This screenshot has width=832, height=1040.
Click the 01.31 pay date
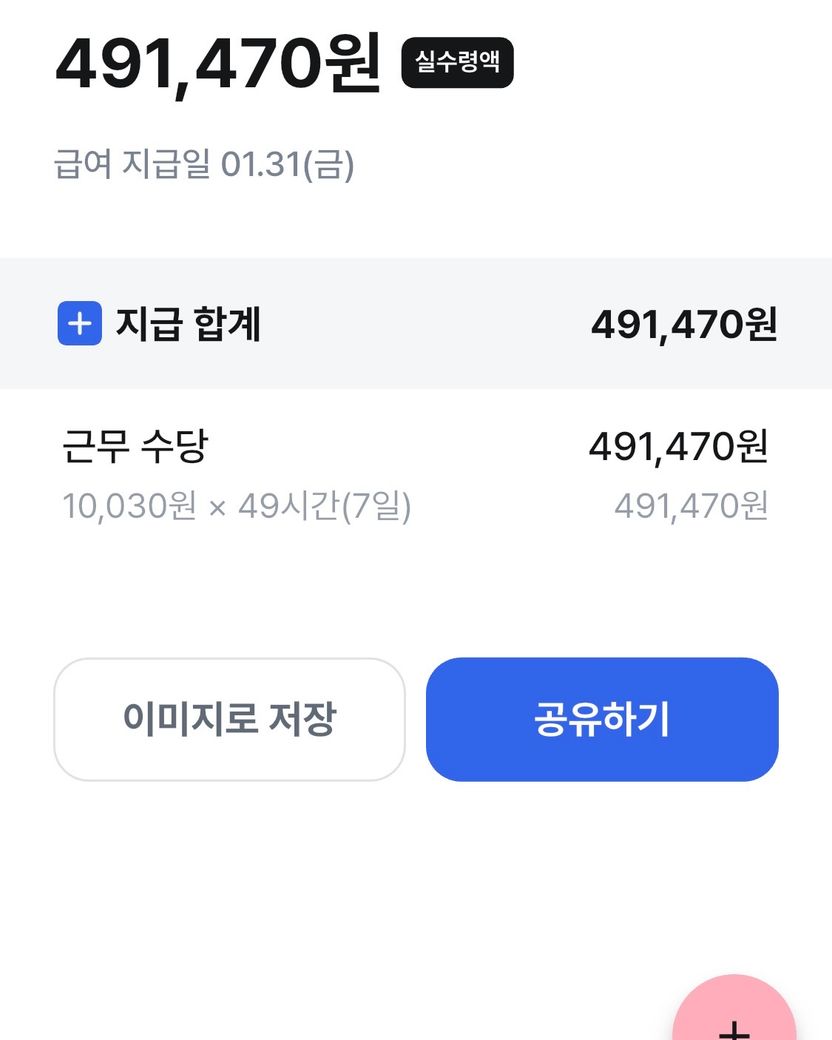[260, 164]
